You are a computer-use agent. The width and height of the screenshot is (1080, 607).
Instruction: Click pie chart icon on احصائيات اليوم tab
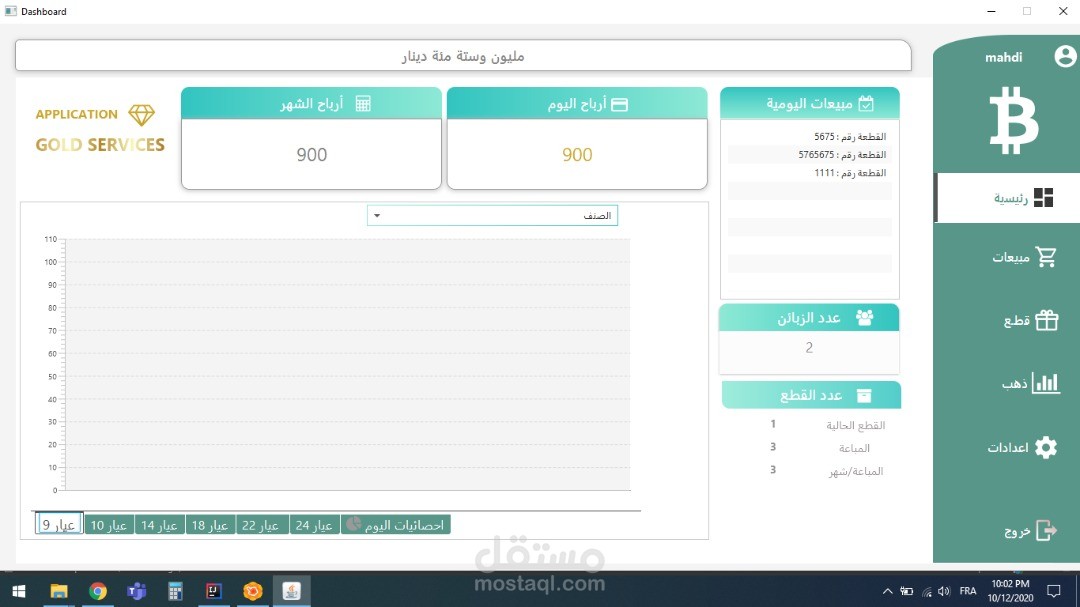tap(353, 524)
